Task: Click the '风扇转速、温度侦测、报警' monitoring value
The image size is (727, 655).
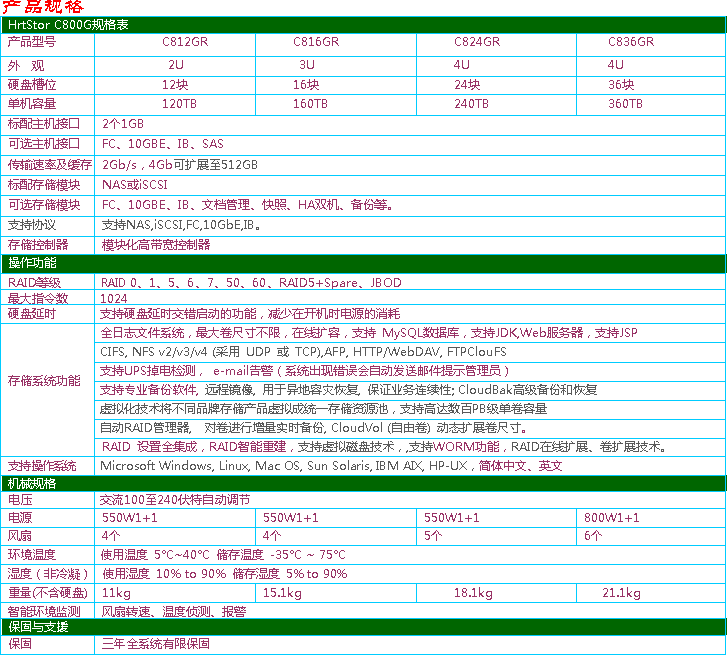Action: point(174,612)
